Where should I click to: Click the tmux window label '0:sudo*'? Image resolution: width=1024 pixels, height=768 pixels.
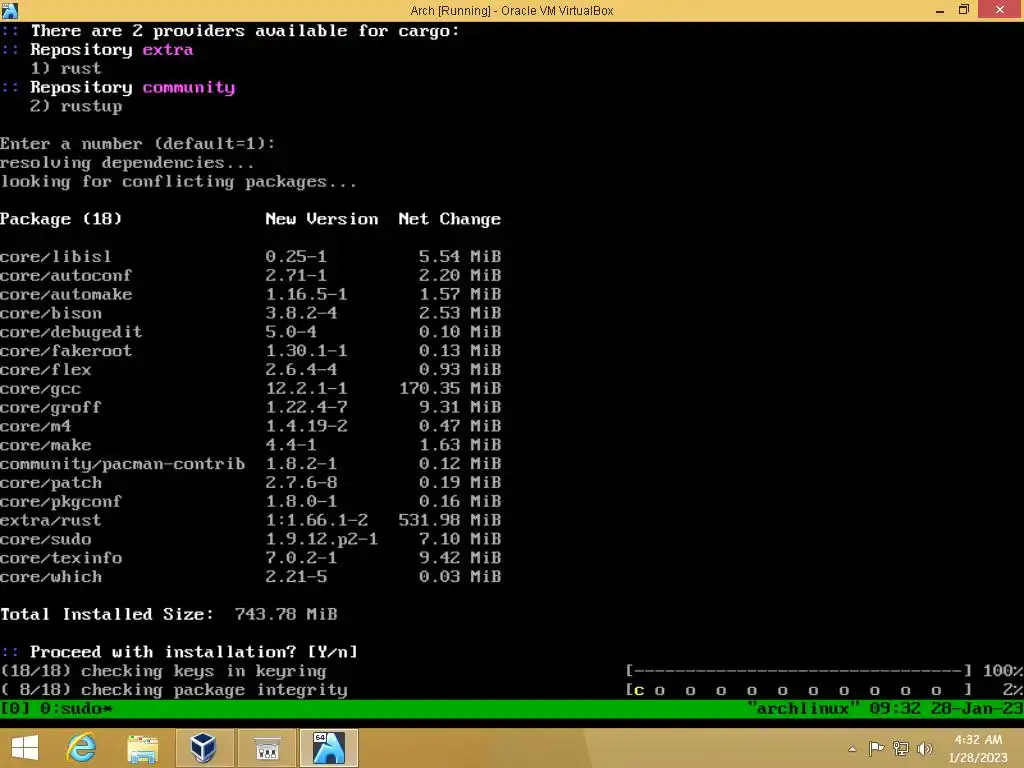[76, 709]
